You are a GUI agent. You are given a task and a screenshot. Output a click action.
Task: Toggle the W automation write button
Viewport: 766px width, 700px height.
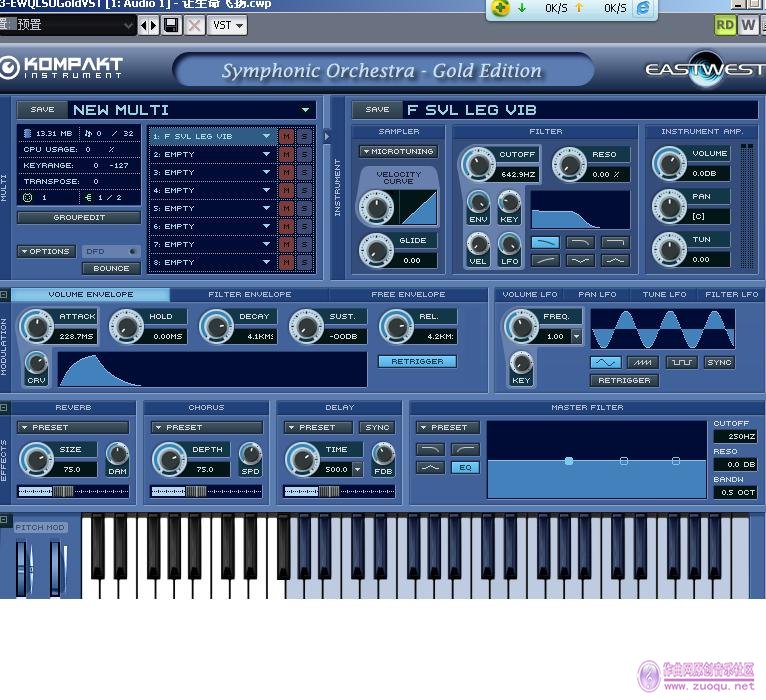coord(748,25)
